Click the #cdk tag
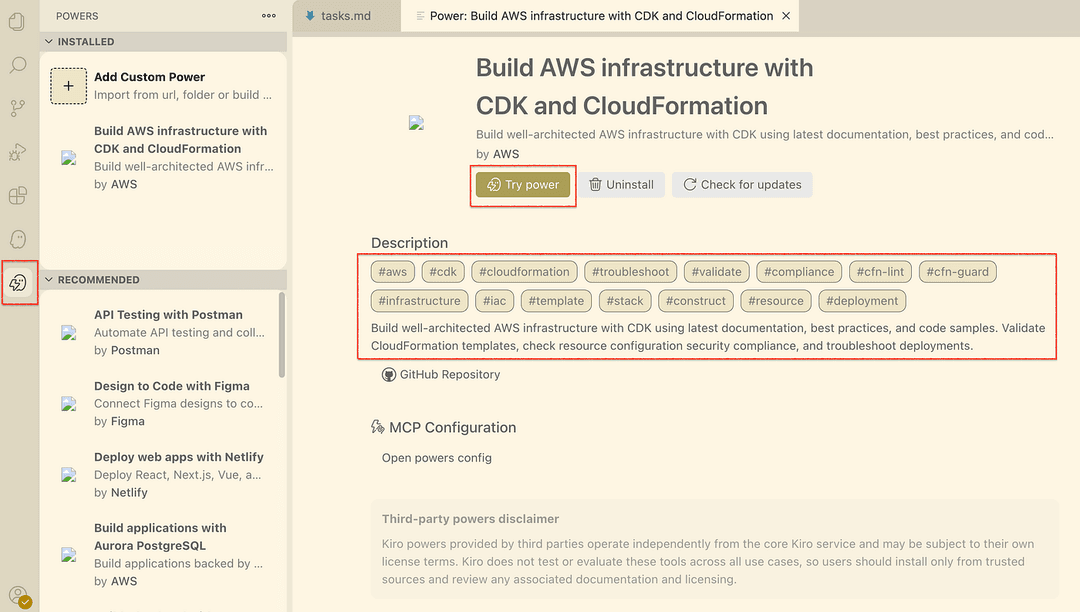1080x612 pixels. coord(443,272)
